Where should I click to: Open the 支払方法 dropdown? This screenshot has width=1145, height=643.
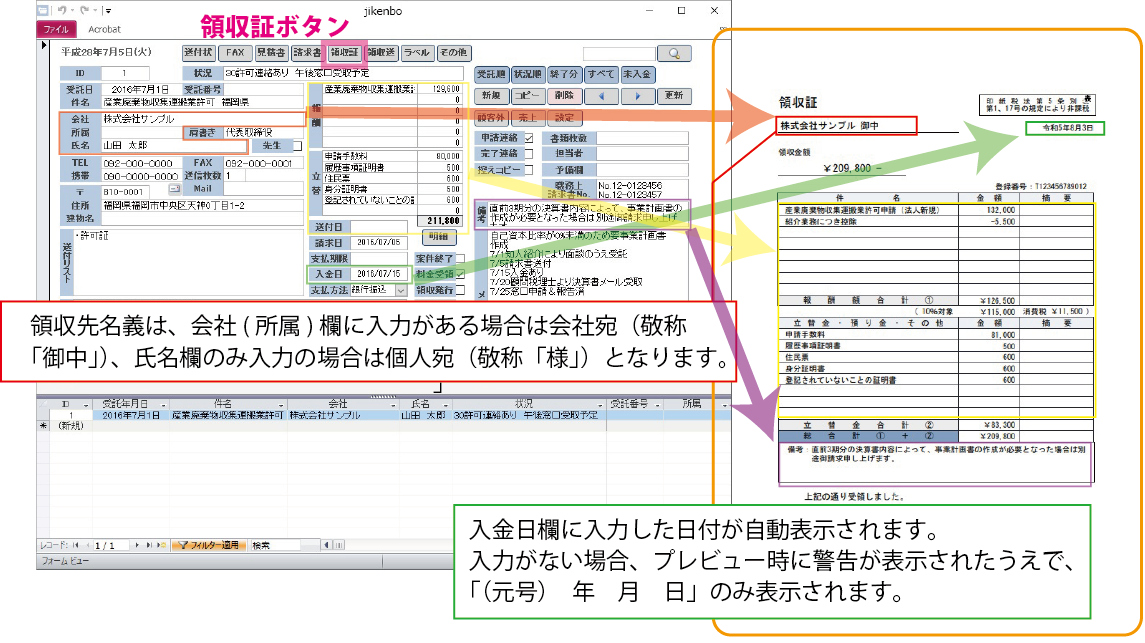(x=401, y=290)
